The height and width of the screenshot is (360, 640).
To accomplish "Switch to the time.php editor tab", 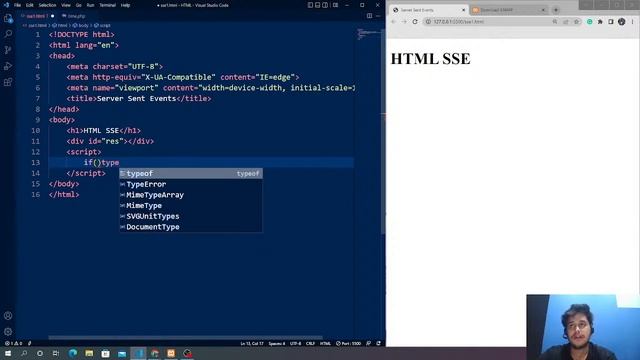I will (74, 16).
